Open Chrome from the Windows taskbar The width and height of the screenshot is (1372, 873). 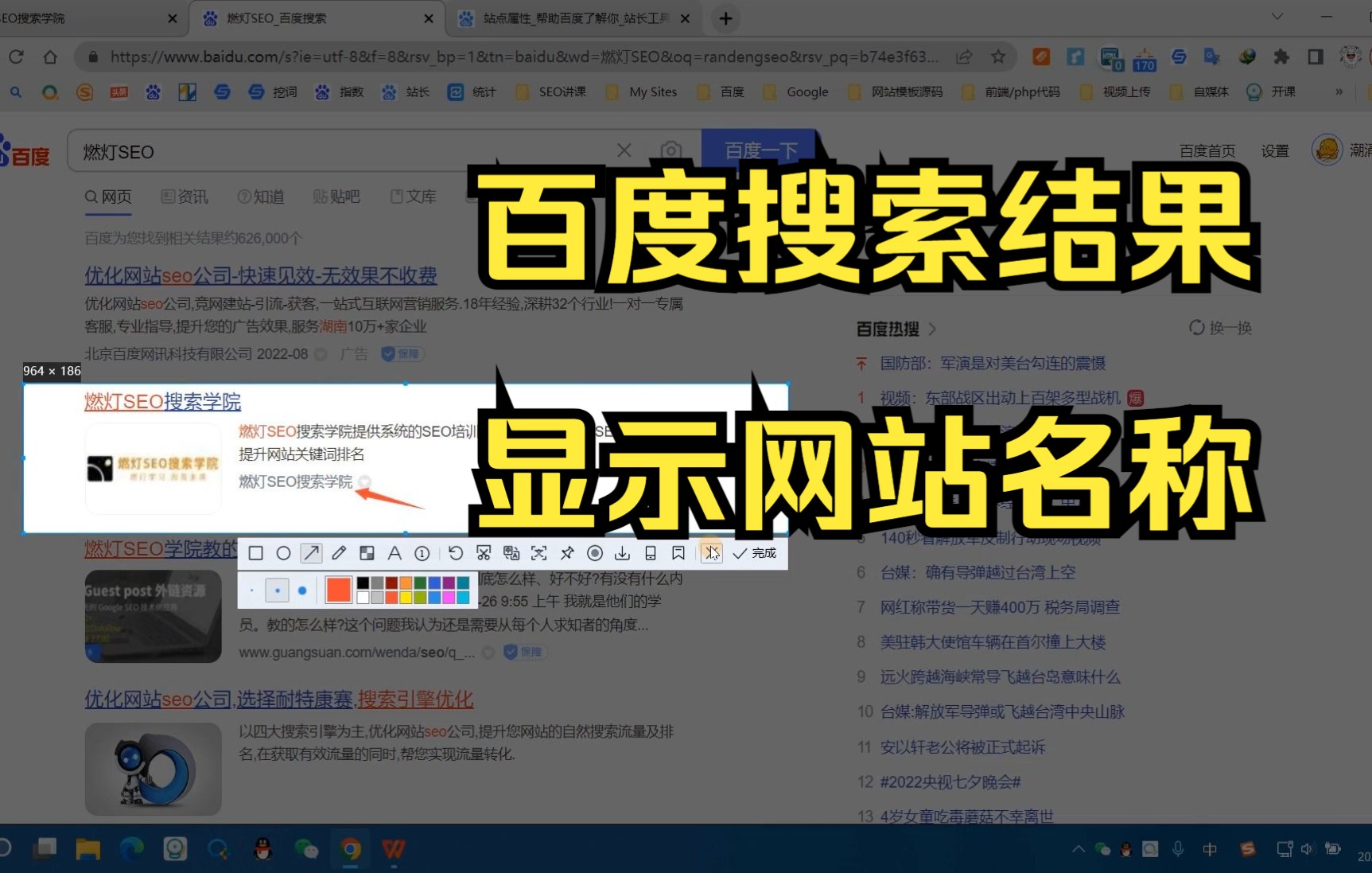(351, 849)
